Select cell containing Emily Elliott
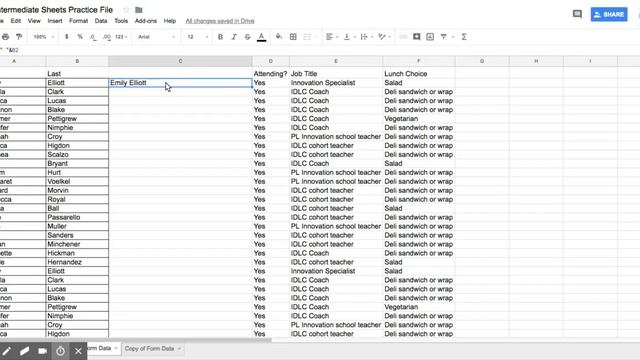This screenshot has width=640, height=360. click(180, 83)
